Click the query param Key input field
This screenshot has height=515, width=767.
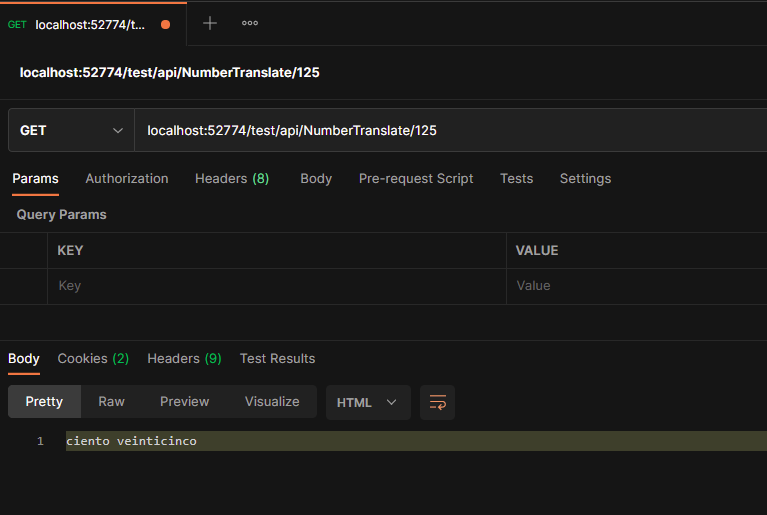276,286
